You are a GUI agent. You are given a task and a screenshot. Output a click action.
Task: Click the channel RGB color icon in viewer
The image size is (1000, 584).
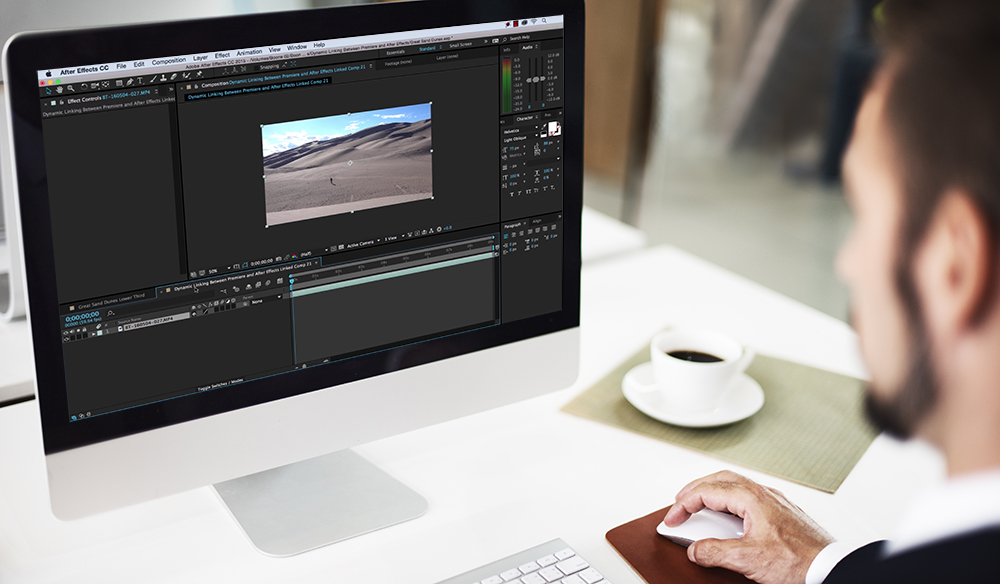(x=294, y=256)
